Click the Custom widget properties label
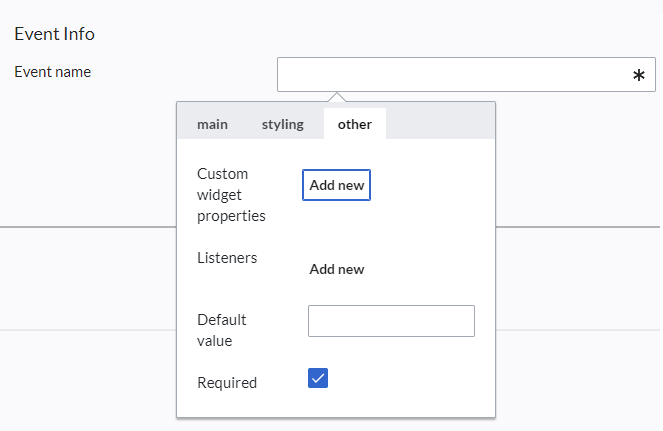The image size is (663, 431). (231, 195)
